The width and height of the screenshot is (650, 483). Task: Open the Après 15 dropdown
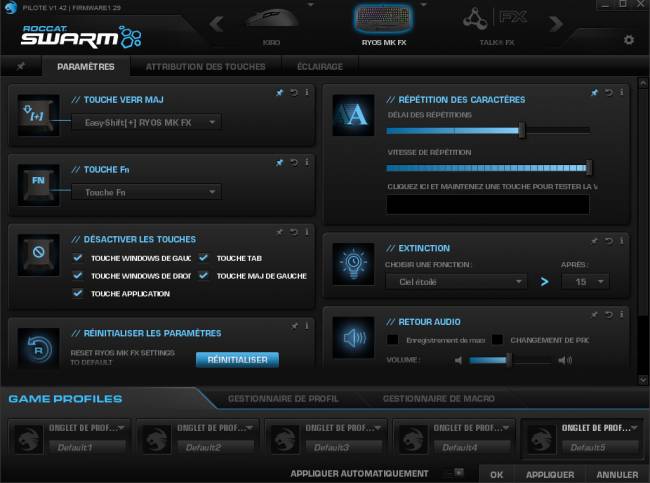(x=585, y=282)
